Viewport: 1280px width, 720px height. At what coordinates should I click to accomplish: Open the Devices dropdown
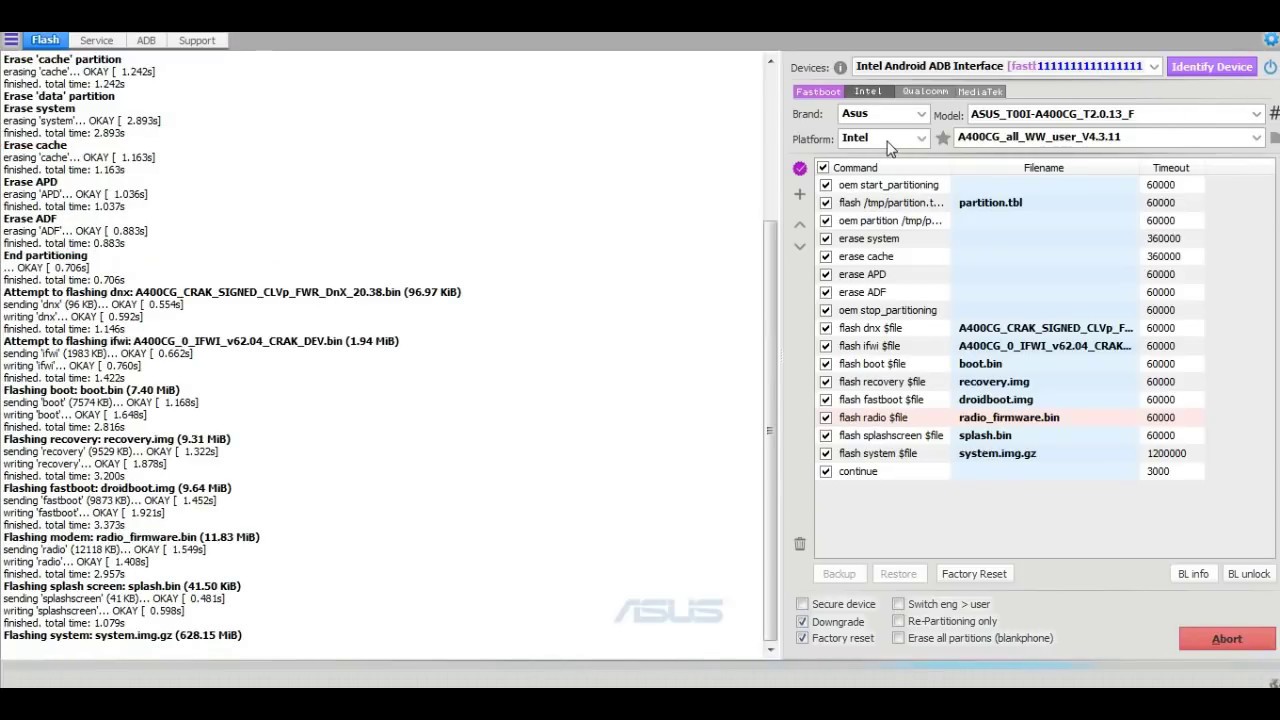1006,67
